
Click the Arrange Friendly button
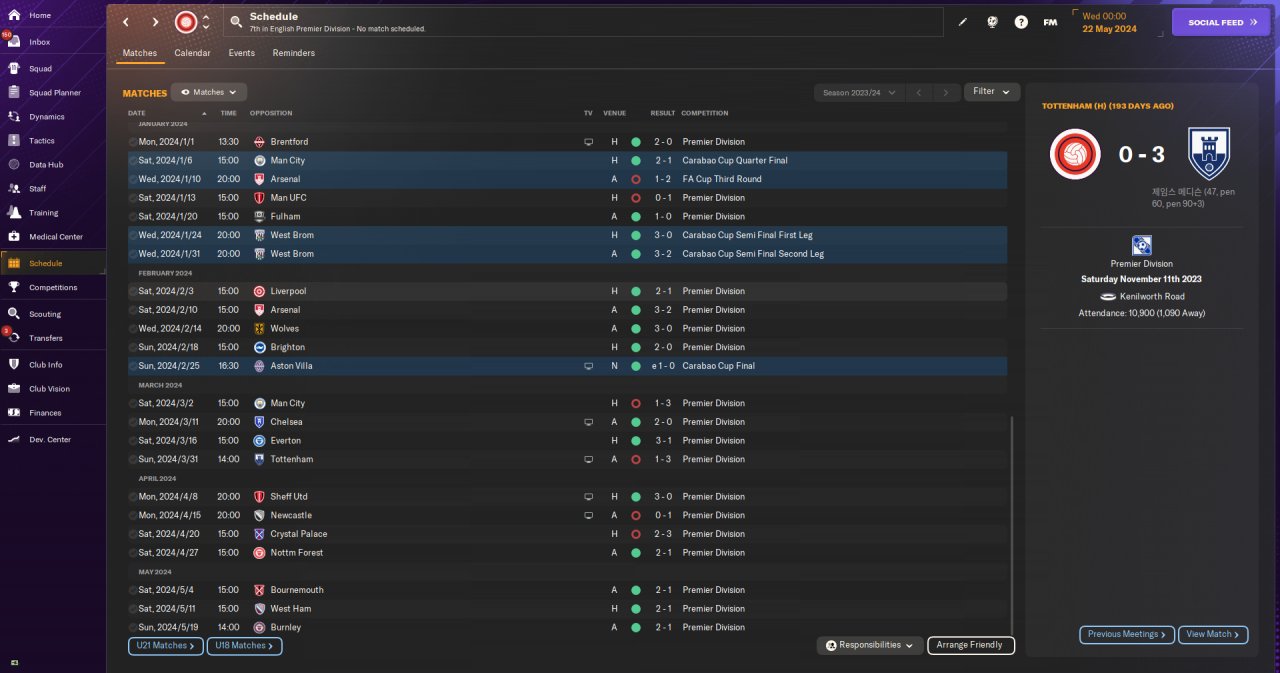[x=971, y=646]
